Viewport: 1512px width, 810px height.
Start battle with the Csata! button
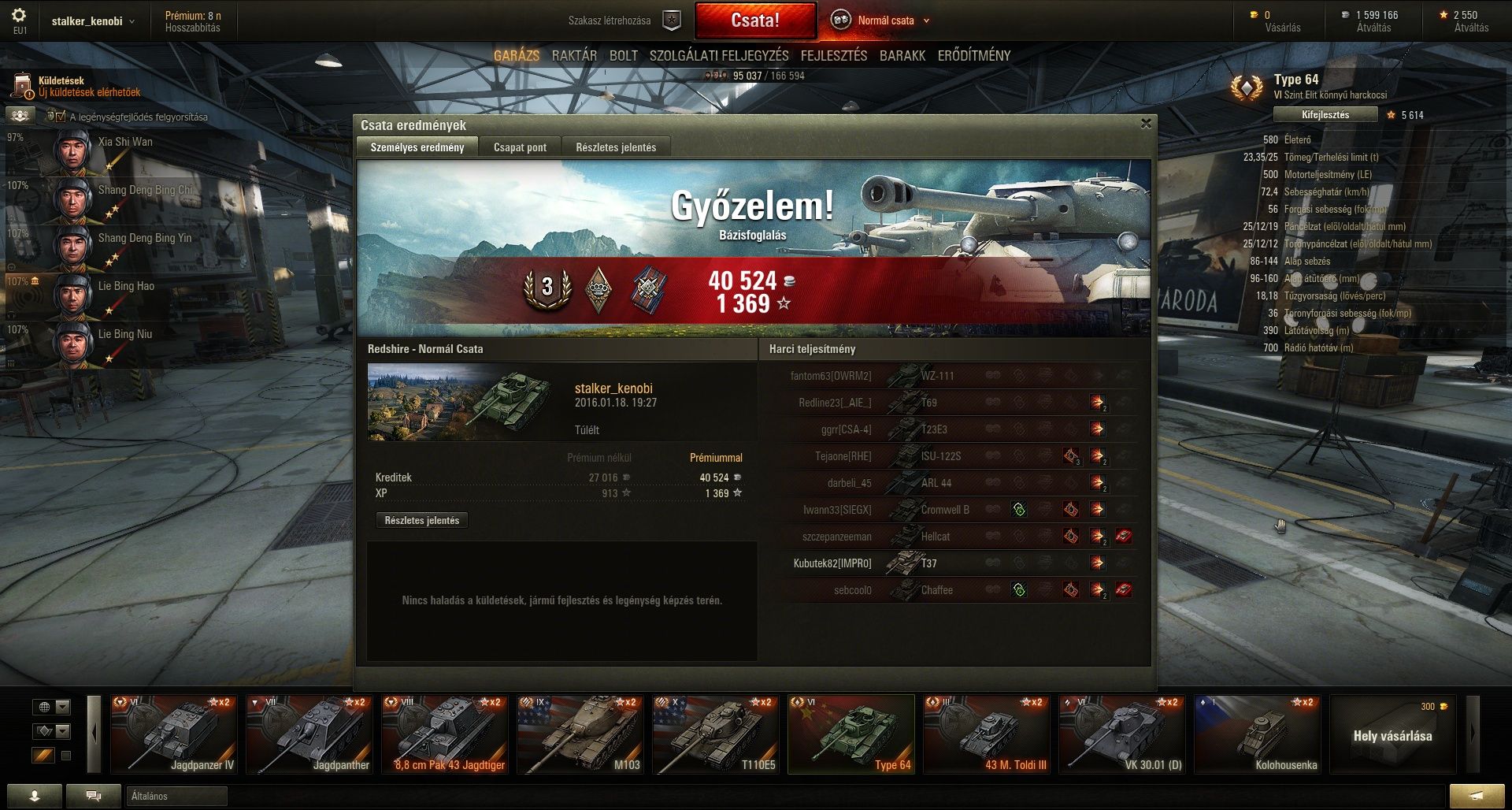(755, 21)
